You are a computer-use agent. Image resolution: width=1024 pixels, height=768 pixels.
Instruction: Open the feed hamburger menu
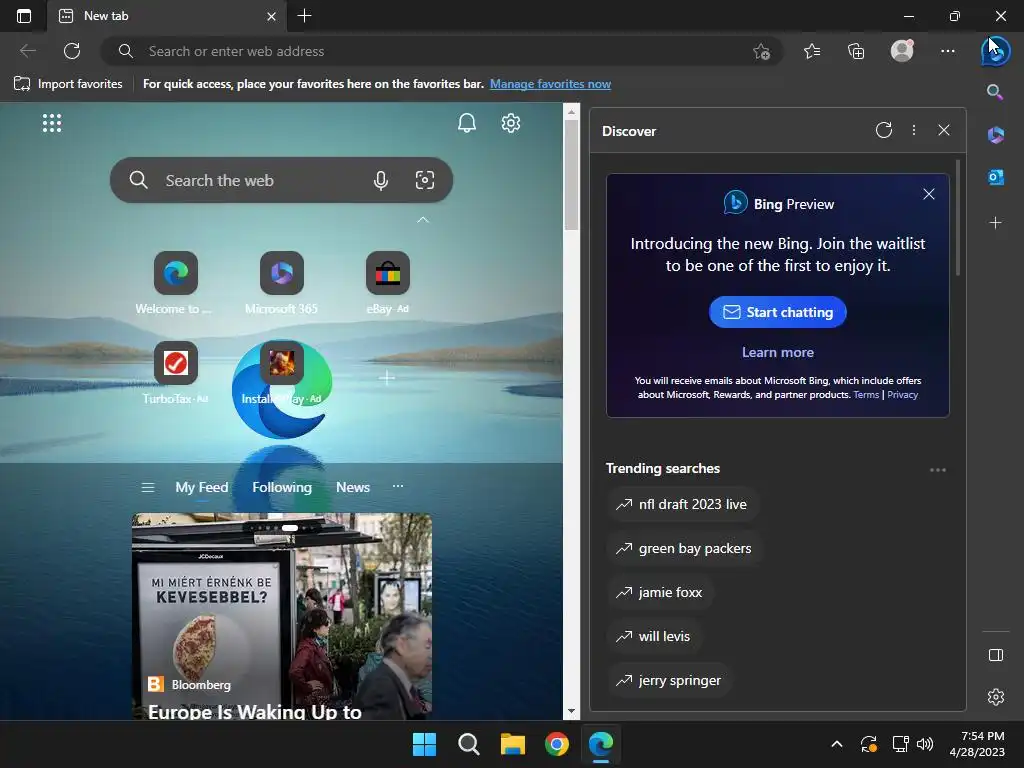(148, 487)
